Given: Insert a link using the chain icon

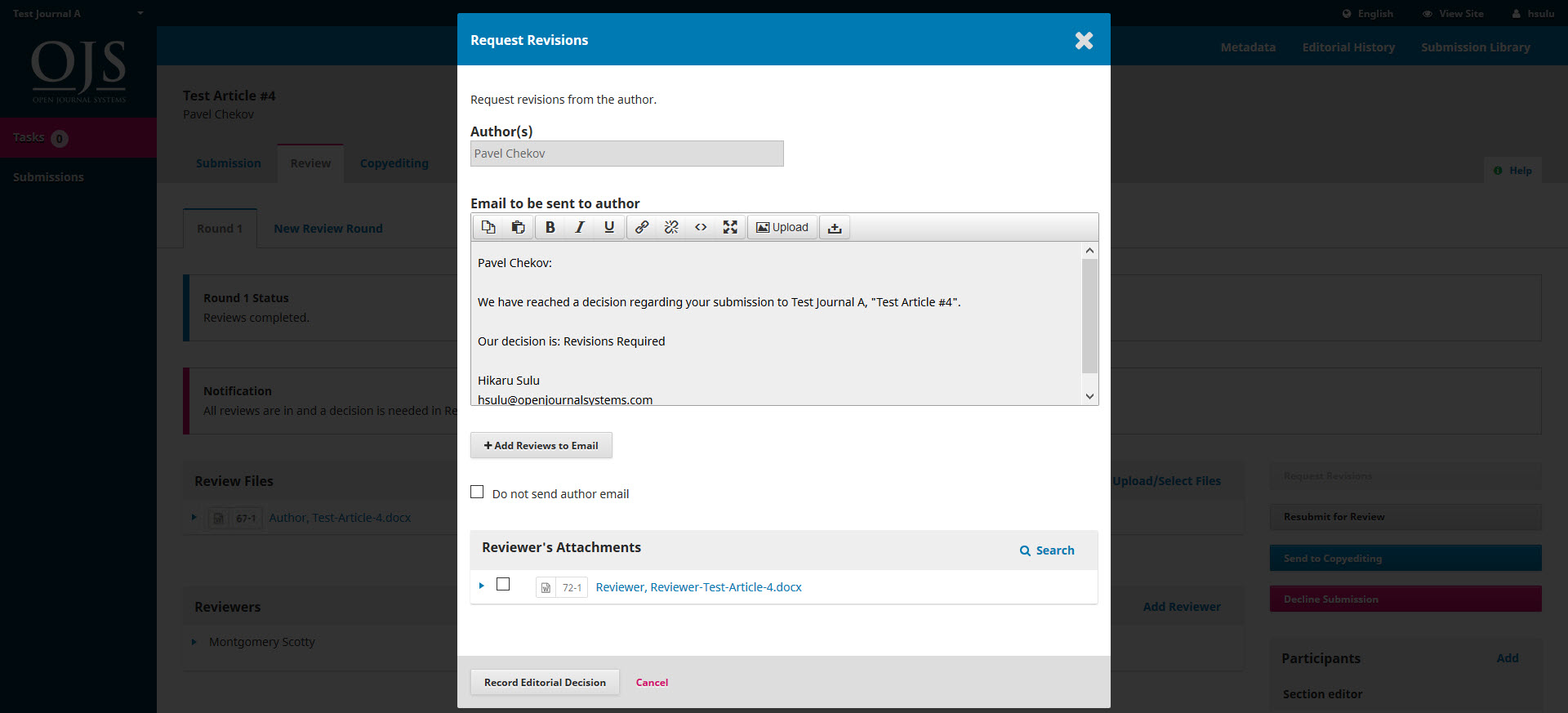Looking at the screenshot, I should 642,227.
